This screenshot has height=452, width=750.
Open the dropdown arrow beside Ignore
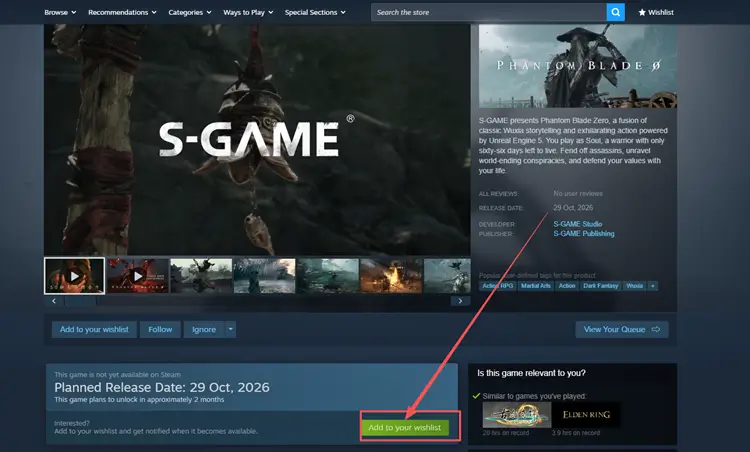coord(231,330)
